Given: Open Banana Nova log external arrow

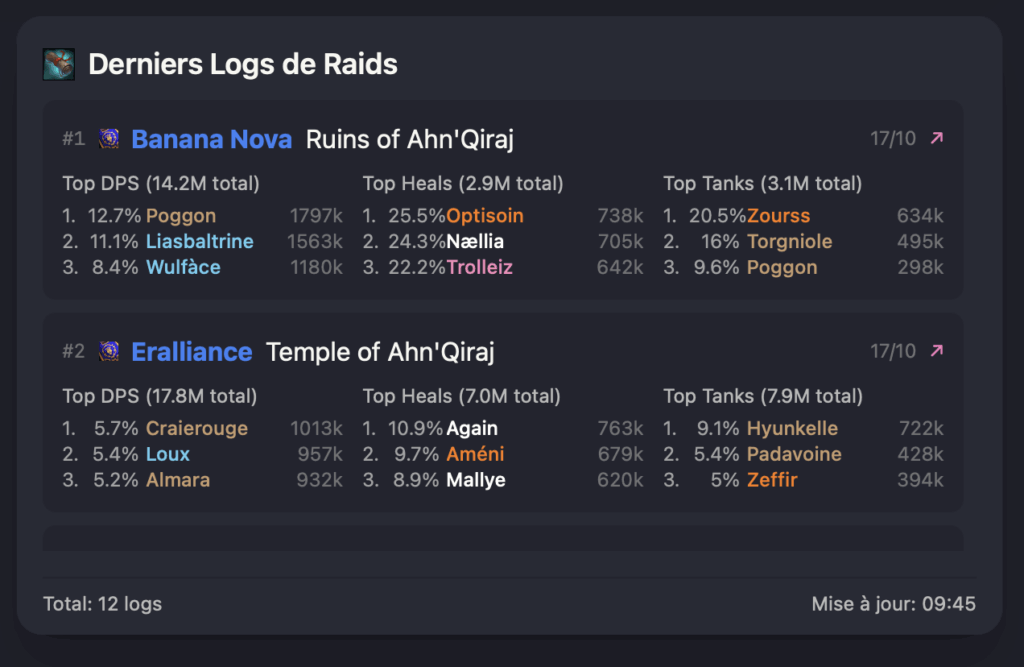Looking at the screenshot, I should pyautogui.click(x=936, y=139).
